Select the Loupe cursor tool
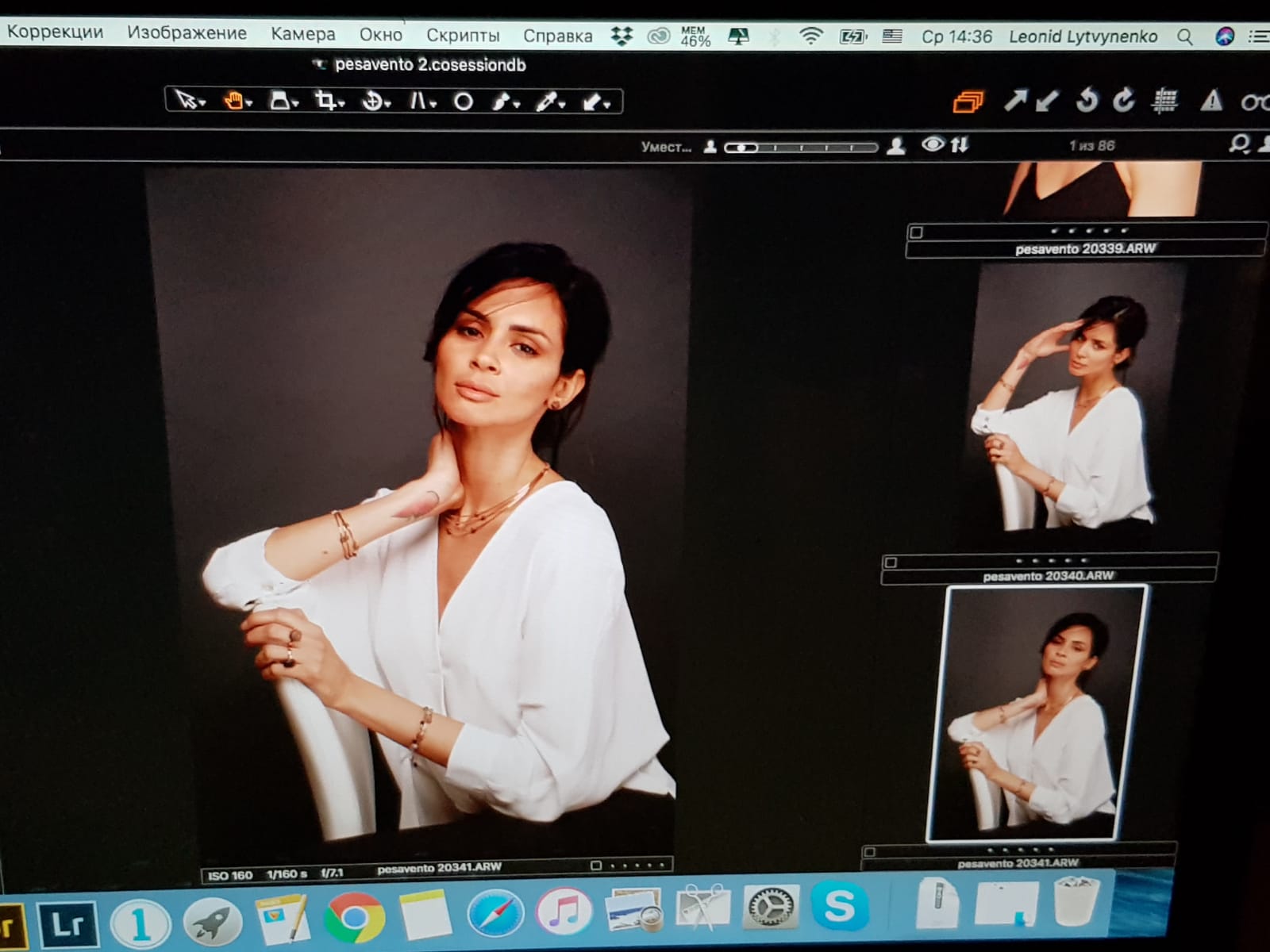Viewport: 1270px width, 952px height. coord(282,101)
